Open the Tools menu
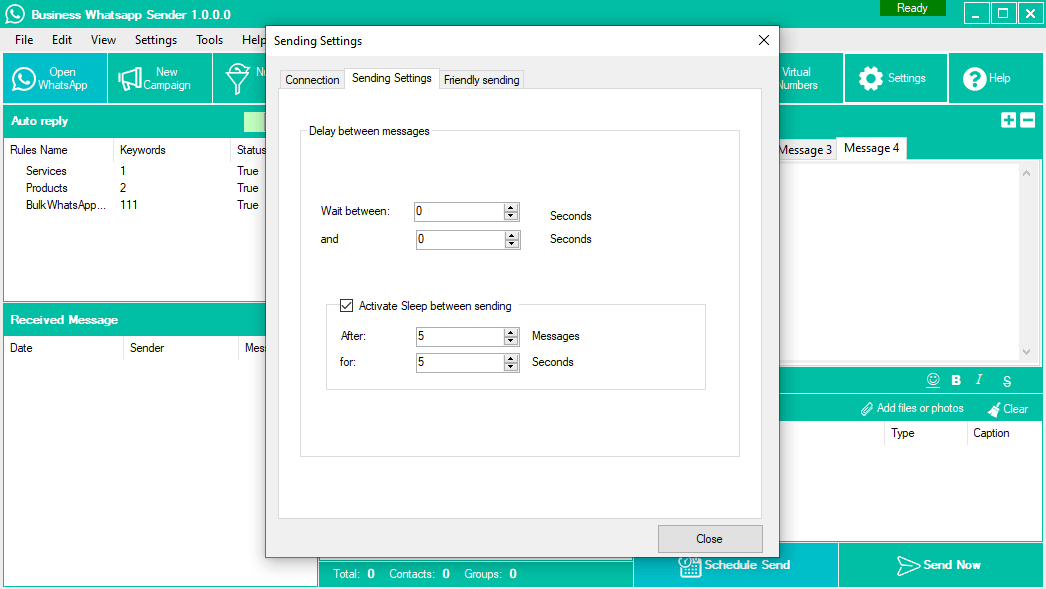 [209, 40]
